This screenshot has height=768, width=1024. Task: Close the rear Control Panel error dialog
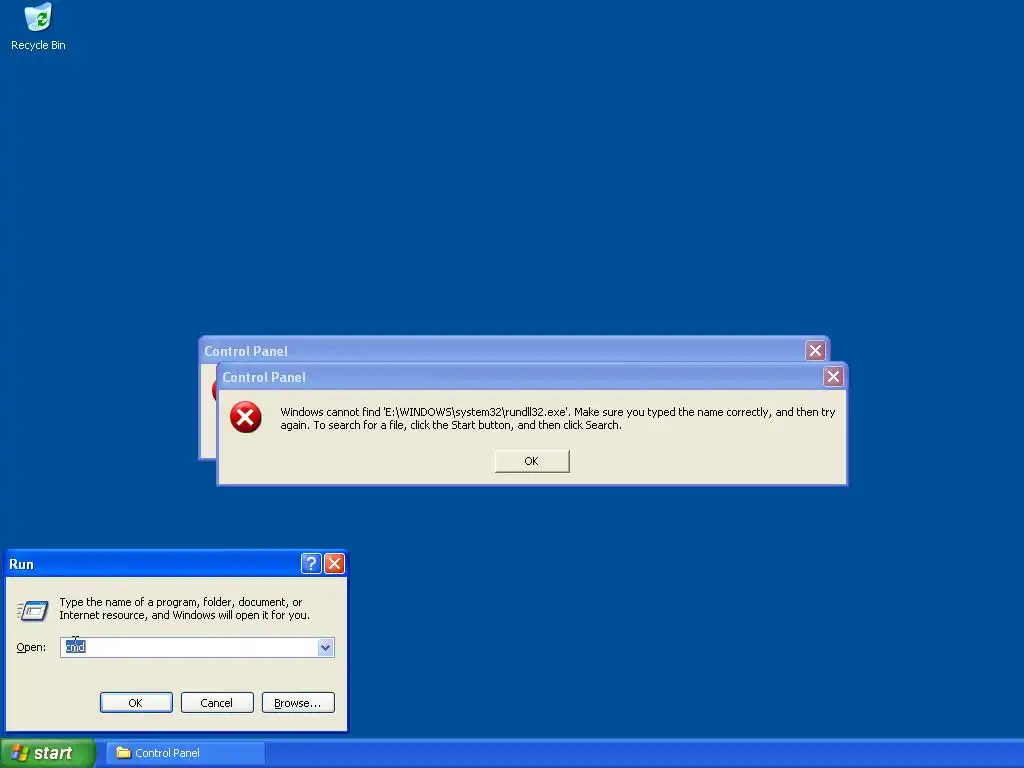pyautogui.click(x=815, y=351)
